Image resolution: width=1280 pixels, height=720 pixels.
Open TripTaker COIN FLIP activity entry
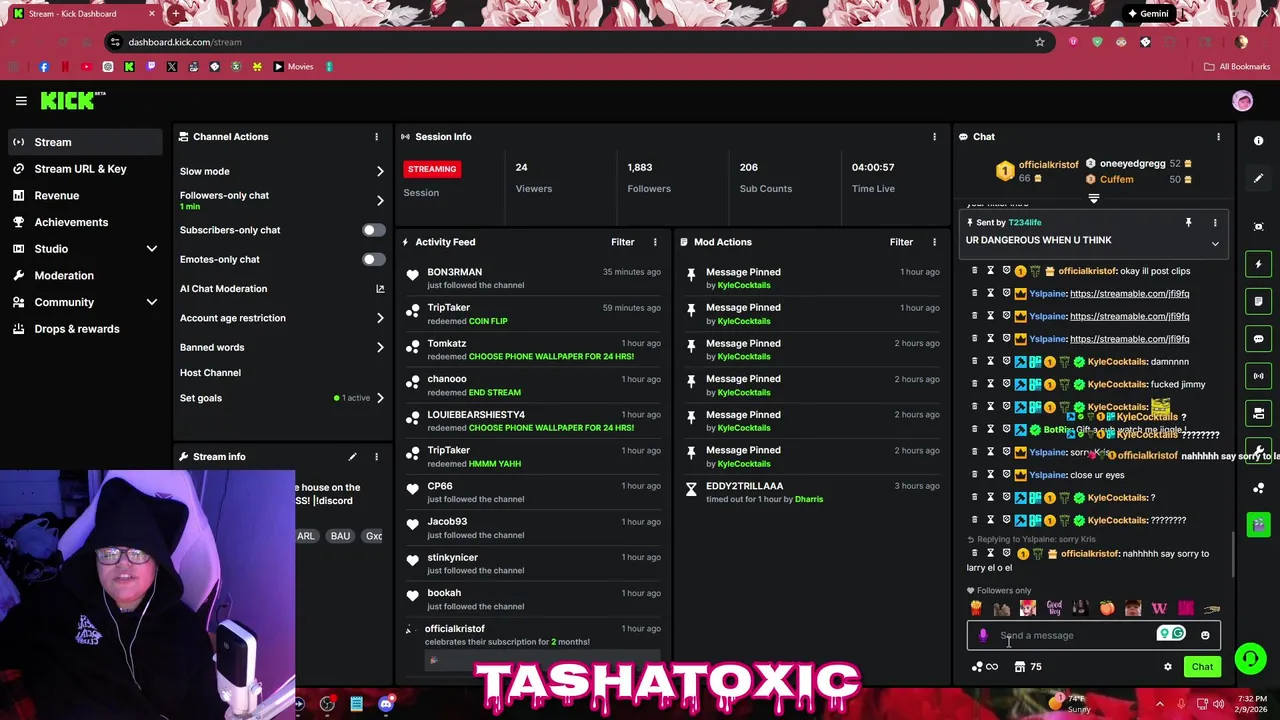(x=533, y=314)
